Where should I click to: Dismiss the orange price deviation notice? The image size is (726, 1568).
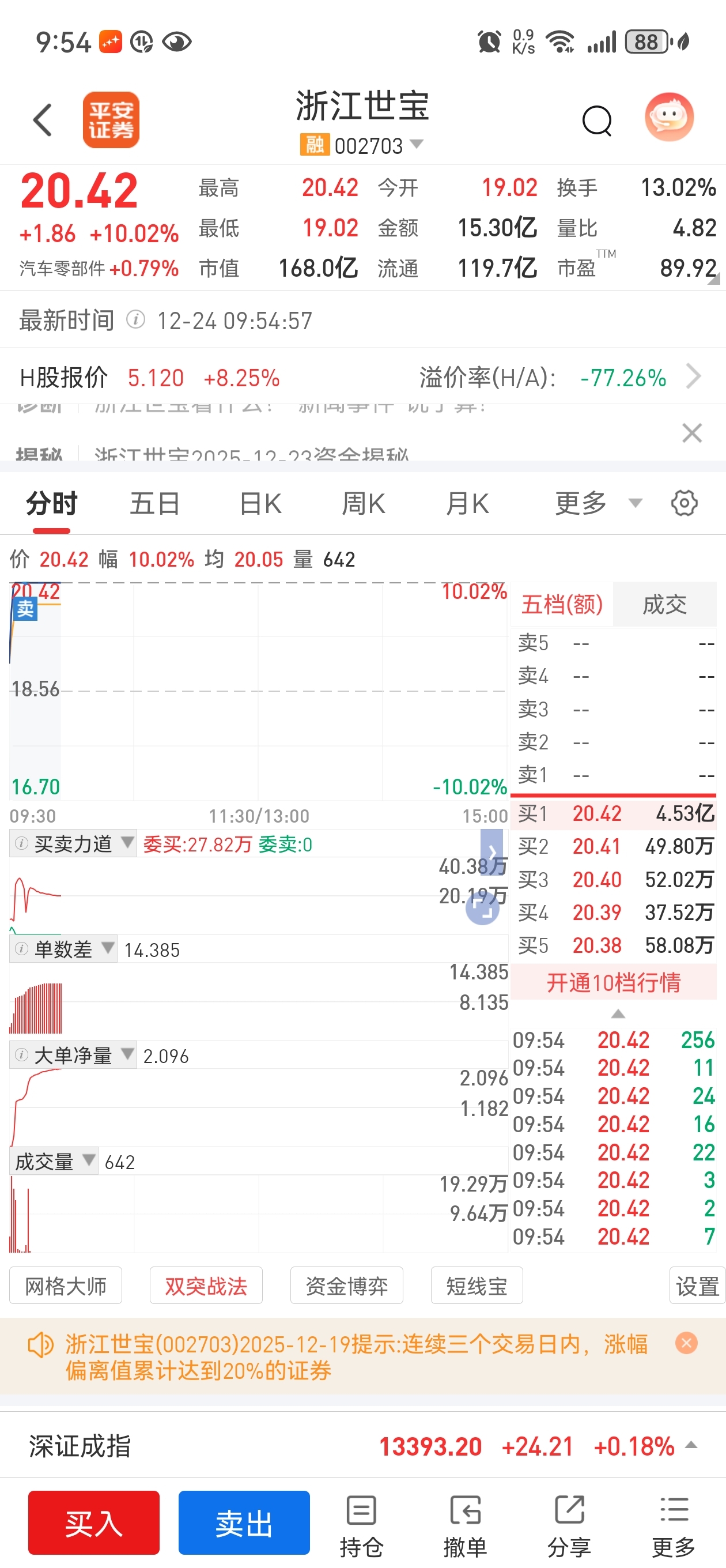[x=686, y=1343]
